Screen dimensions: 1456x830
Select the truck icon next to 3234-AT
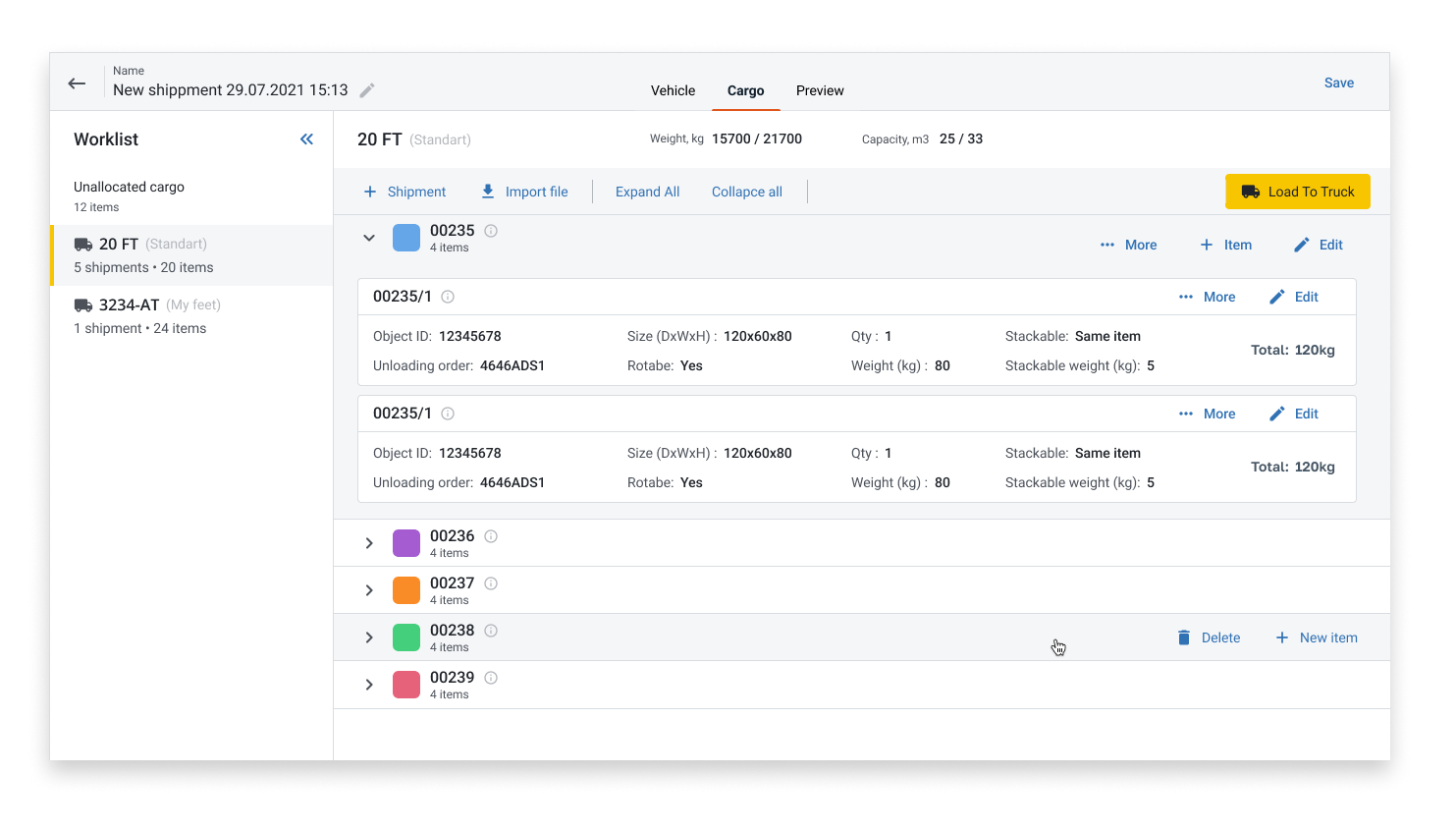click(83, 304)
